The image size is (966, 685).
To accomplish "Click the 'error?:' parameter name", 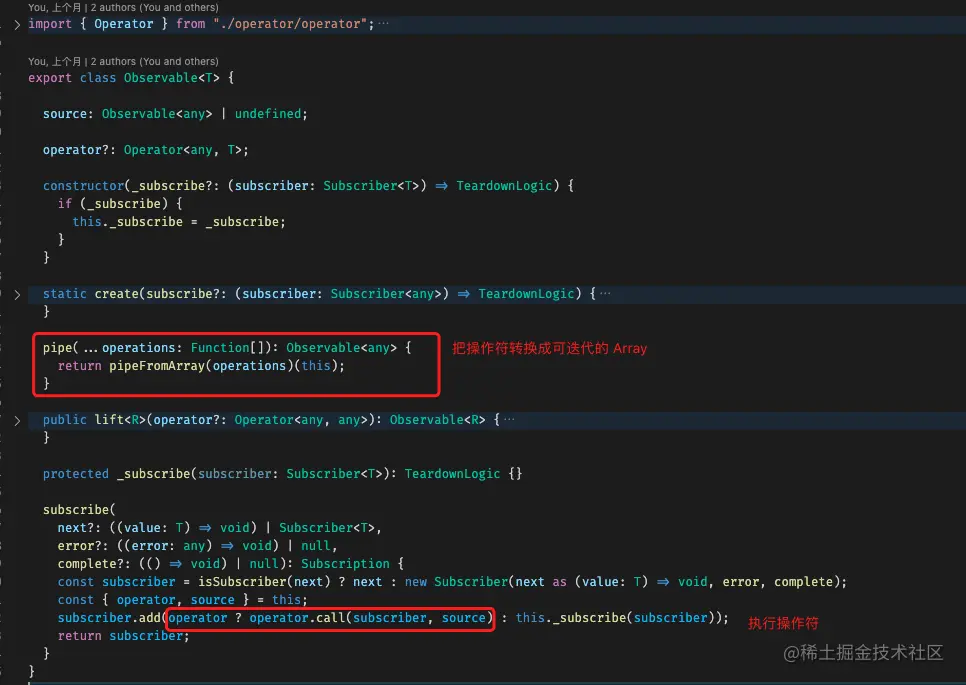I will pos(83,546).
